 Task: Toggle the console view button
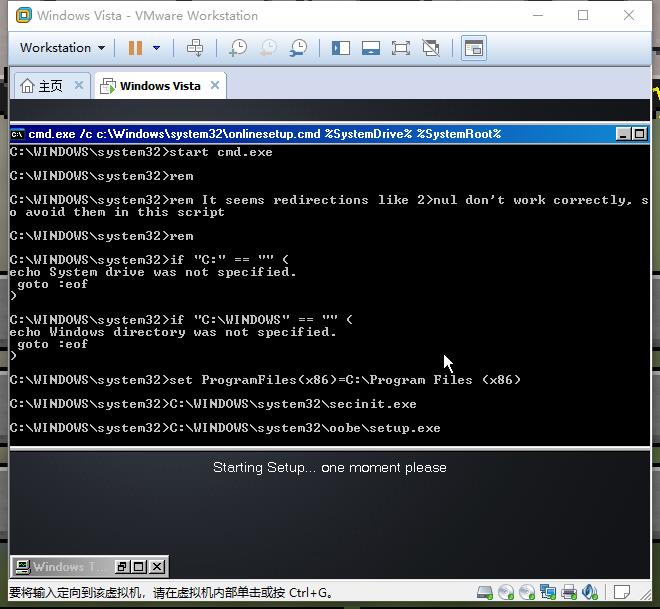[x=474, y=48]
